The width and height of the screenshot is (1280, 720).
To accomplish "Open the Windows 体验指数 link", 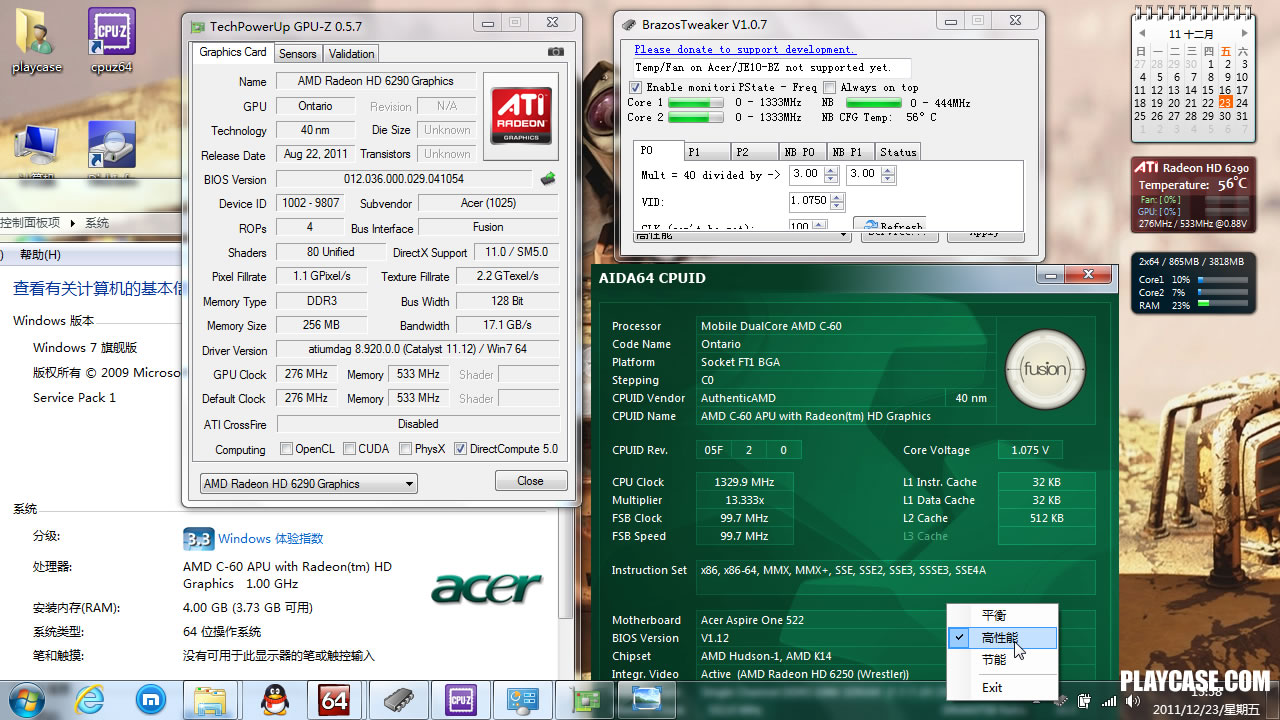I will (270, 539).
